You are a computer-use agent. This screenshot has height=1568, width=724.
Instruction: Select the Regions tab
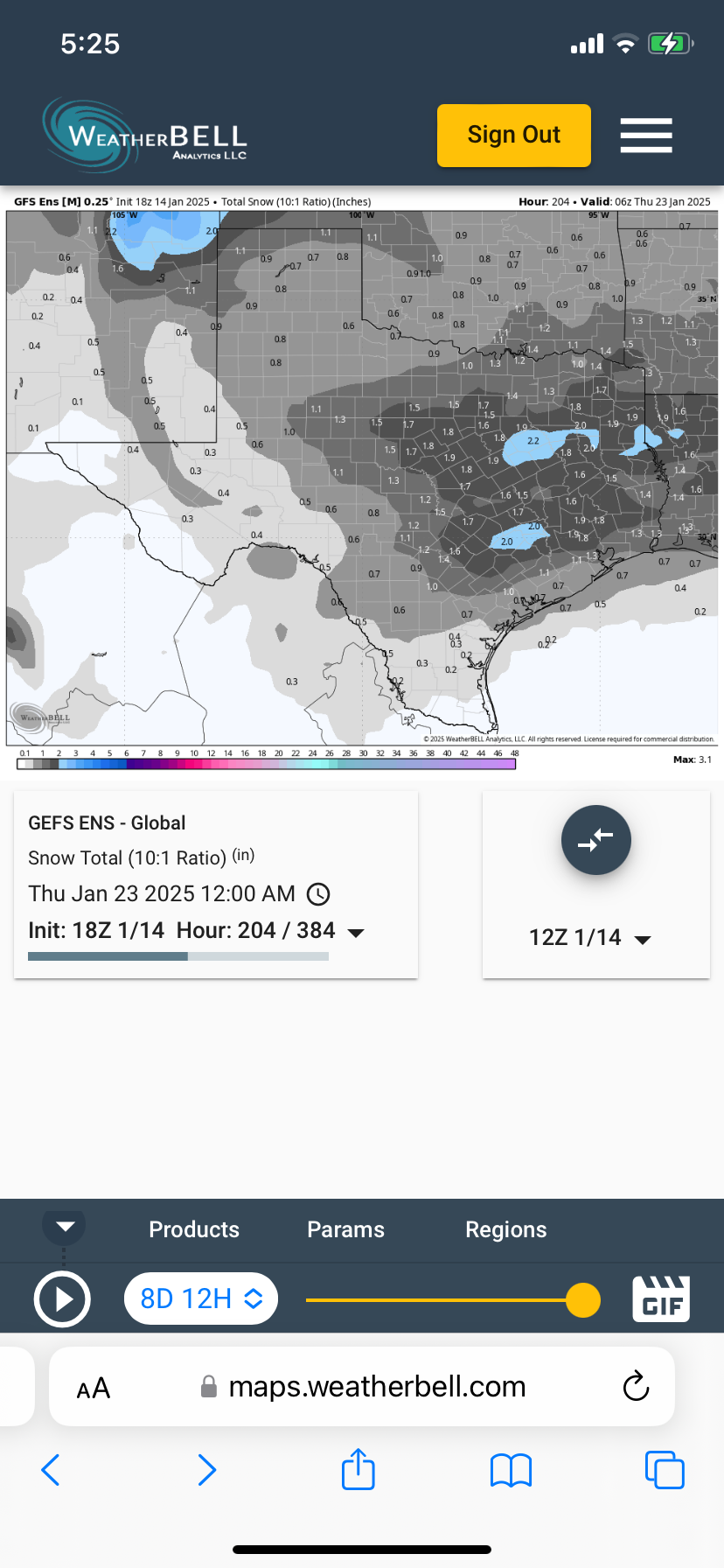[505, 1229]
